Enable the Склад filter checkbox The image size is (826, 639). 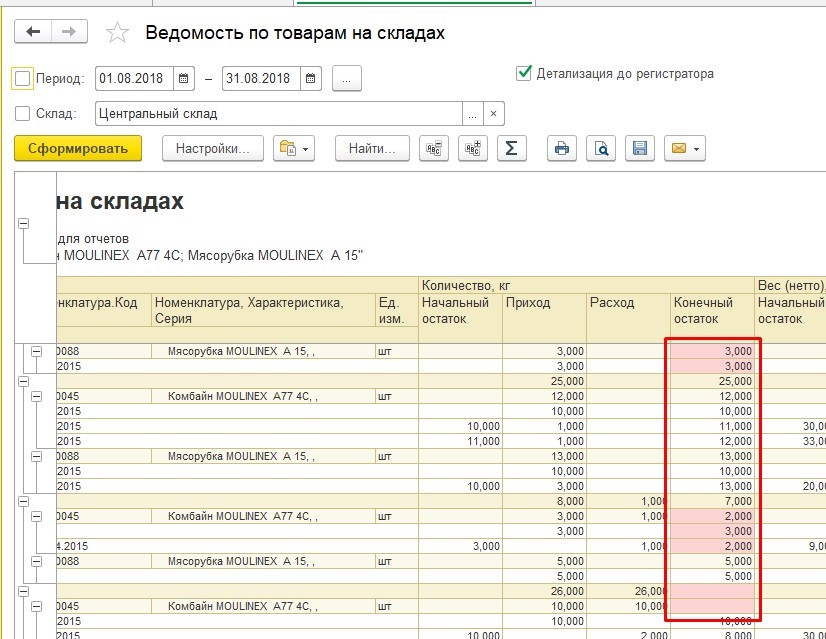[x=23, y=114]
